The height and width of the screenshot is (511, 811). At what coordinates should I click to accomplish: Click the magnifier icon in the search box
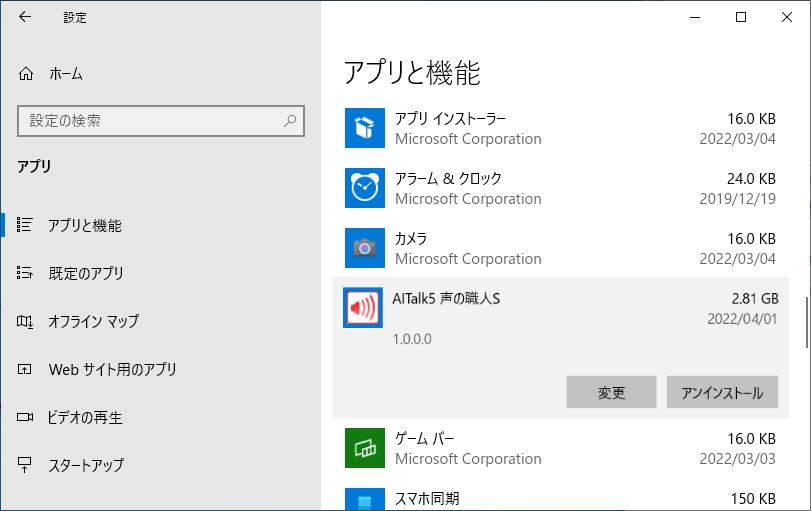290,121
